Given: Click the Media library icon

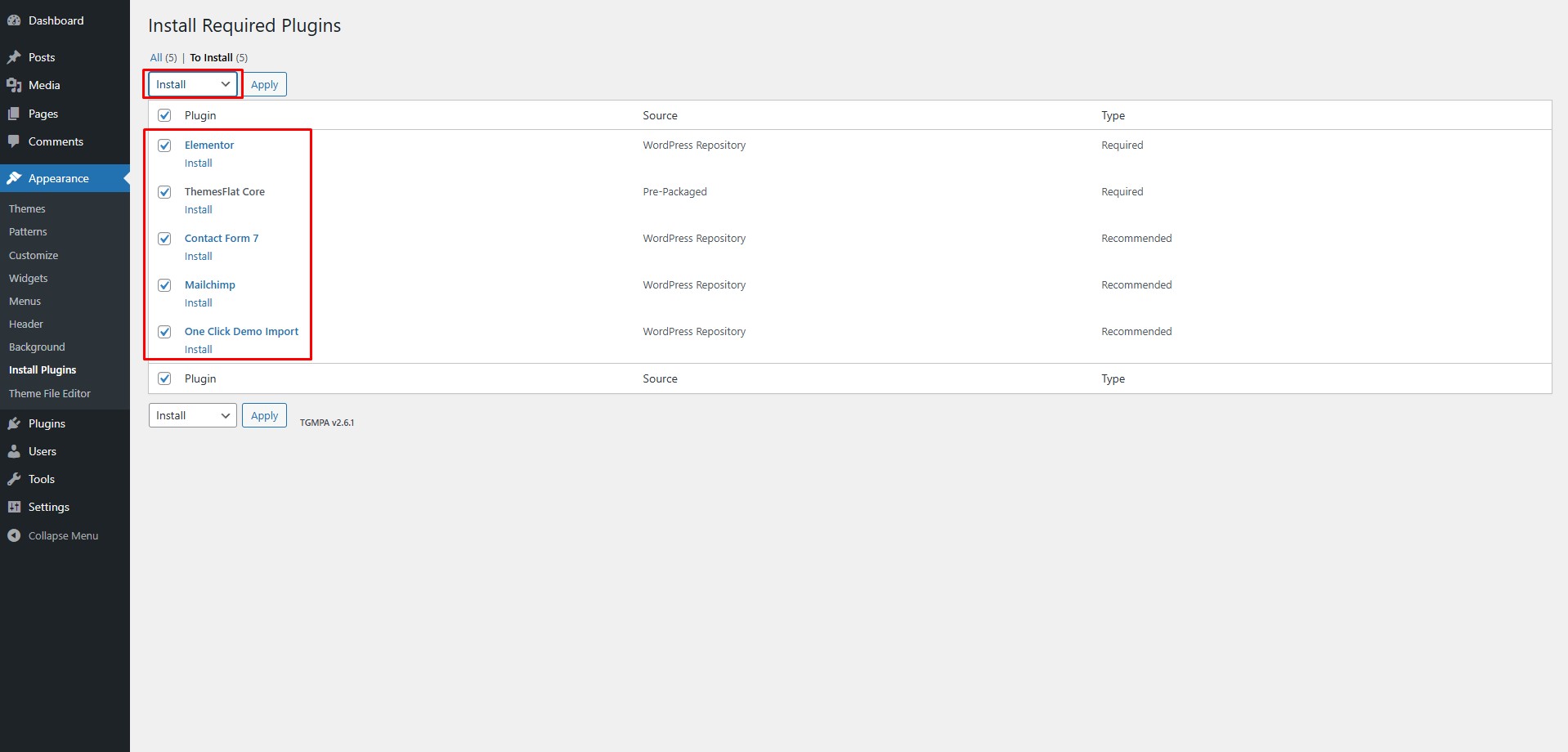Looking at the screenshot, I should (14, 85).
